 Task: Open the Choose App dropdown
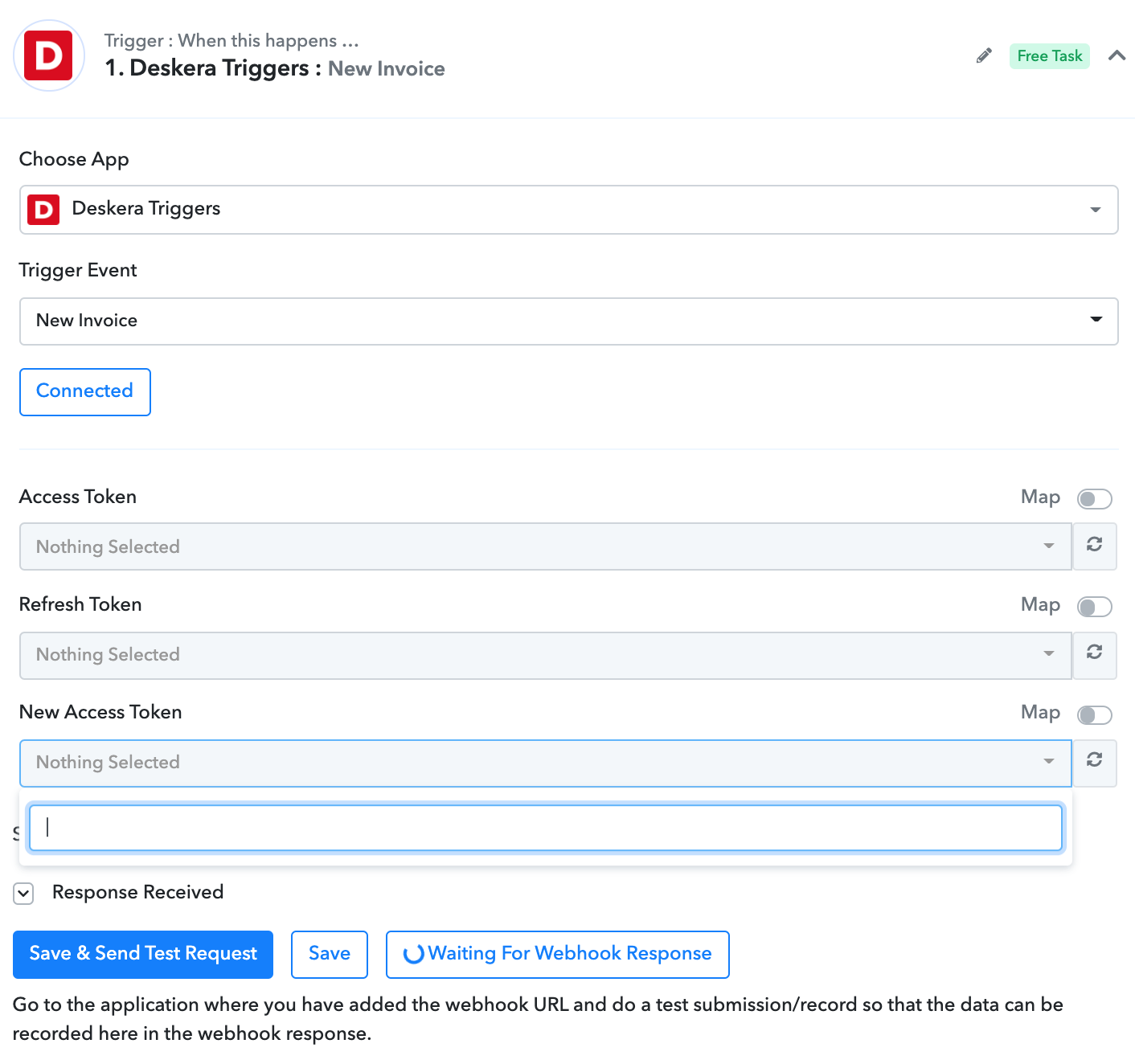(x=568, y=210)
